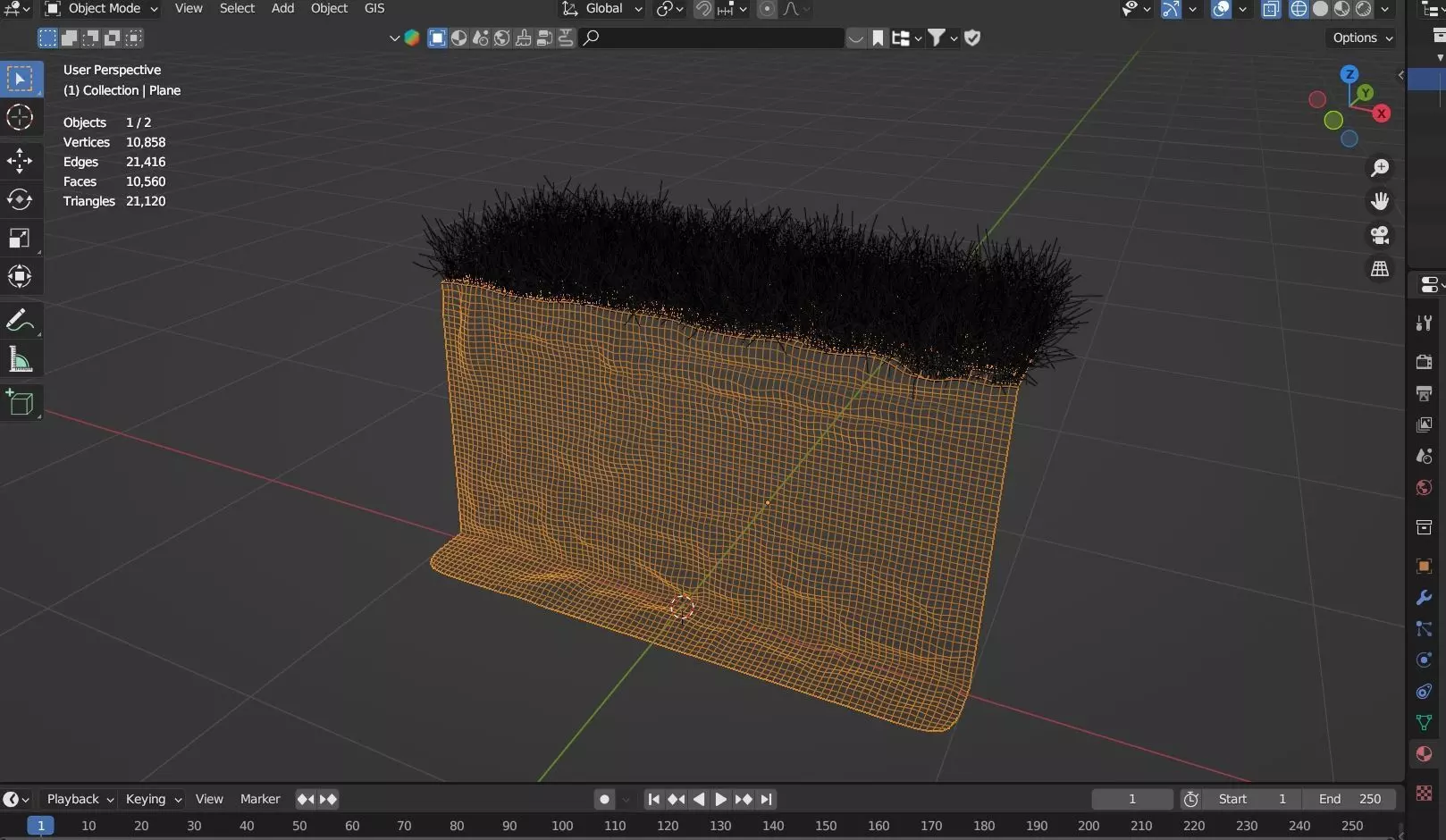Screen dimensions: 1446x840
Task: Activate the 3D Cursor tool
Action: click(x=20, y=117)
